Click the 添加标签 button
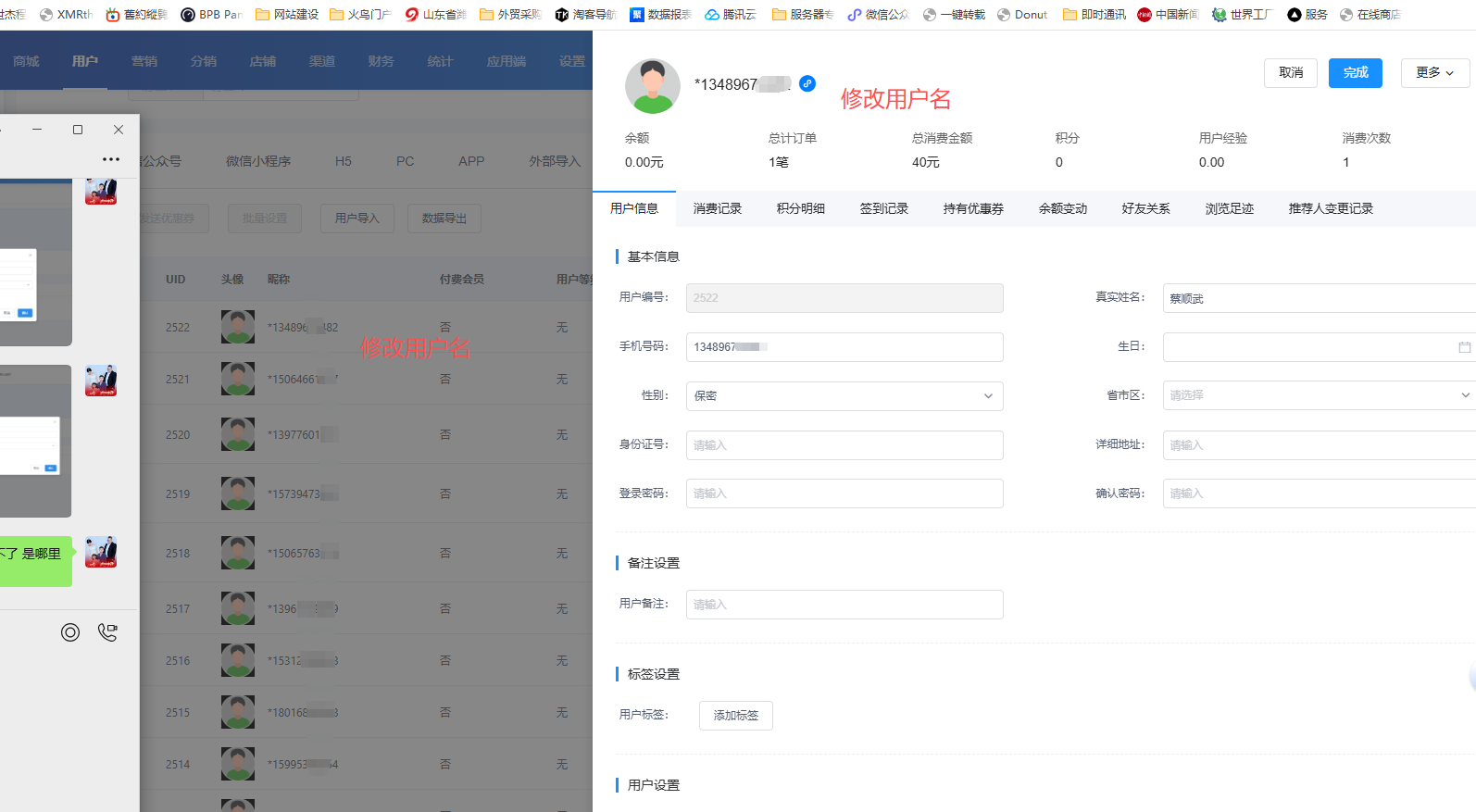 coord(735,716)
